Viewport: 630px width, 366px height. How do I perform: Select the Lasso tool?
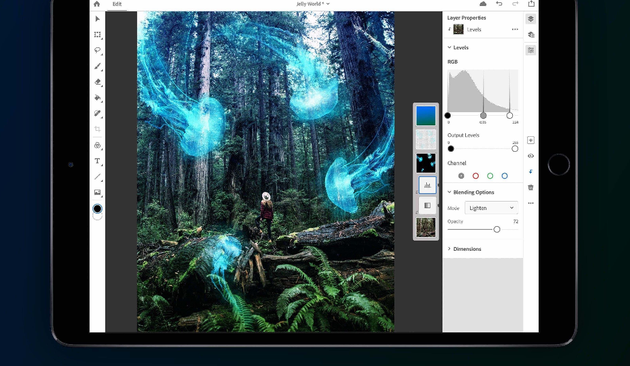(x=97, y=50)
